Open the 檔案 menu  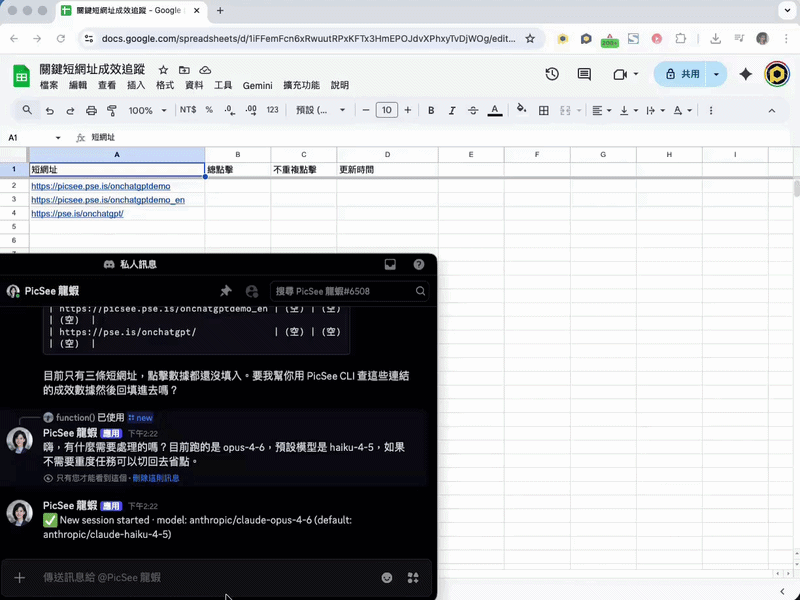pos(48,86)
